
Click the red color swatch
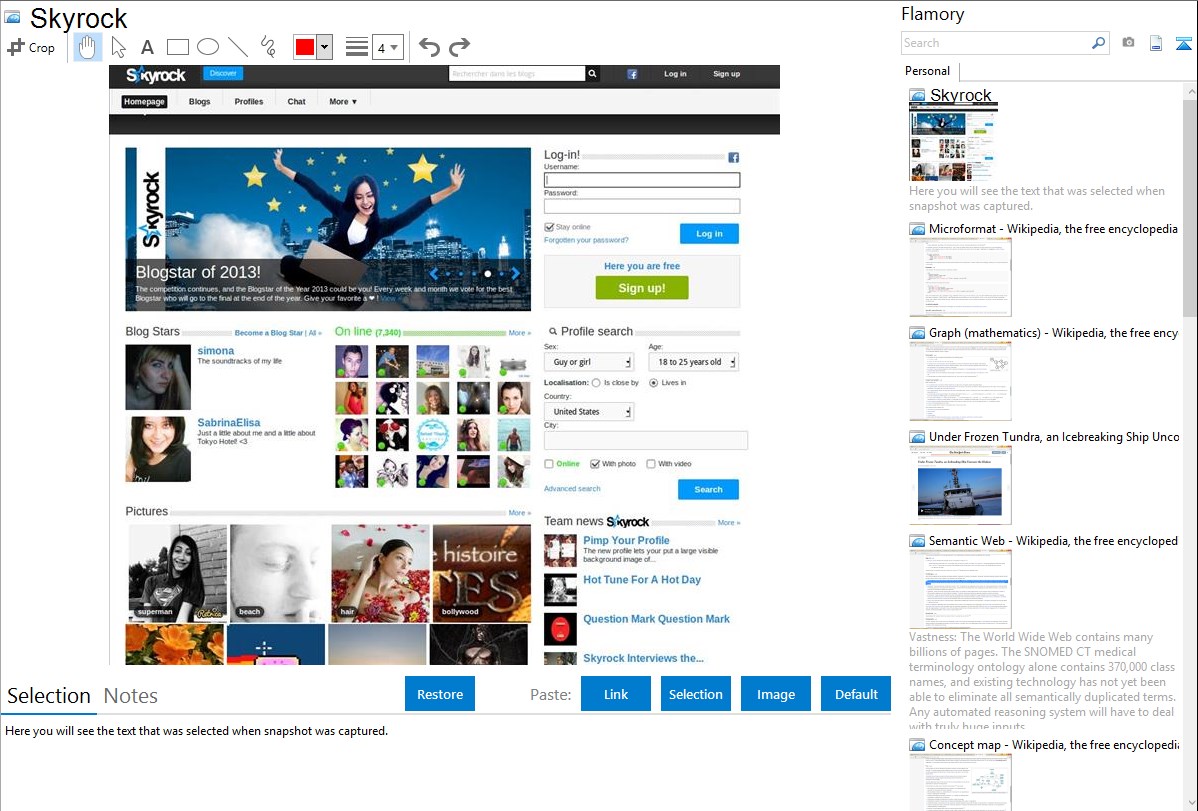(305, 47)
